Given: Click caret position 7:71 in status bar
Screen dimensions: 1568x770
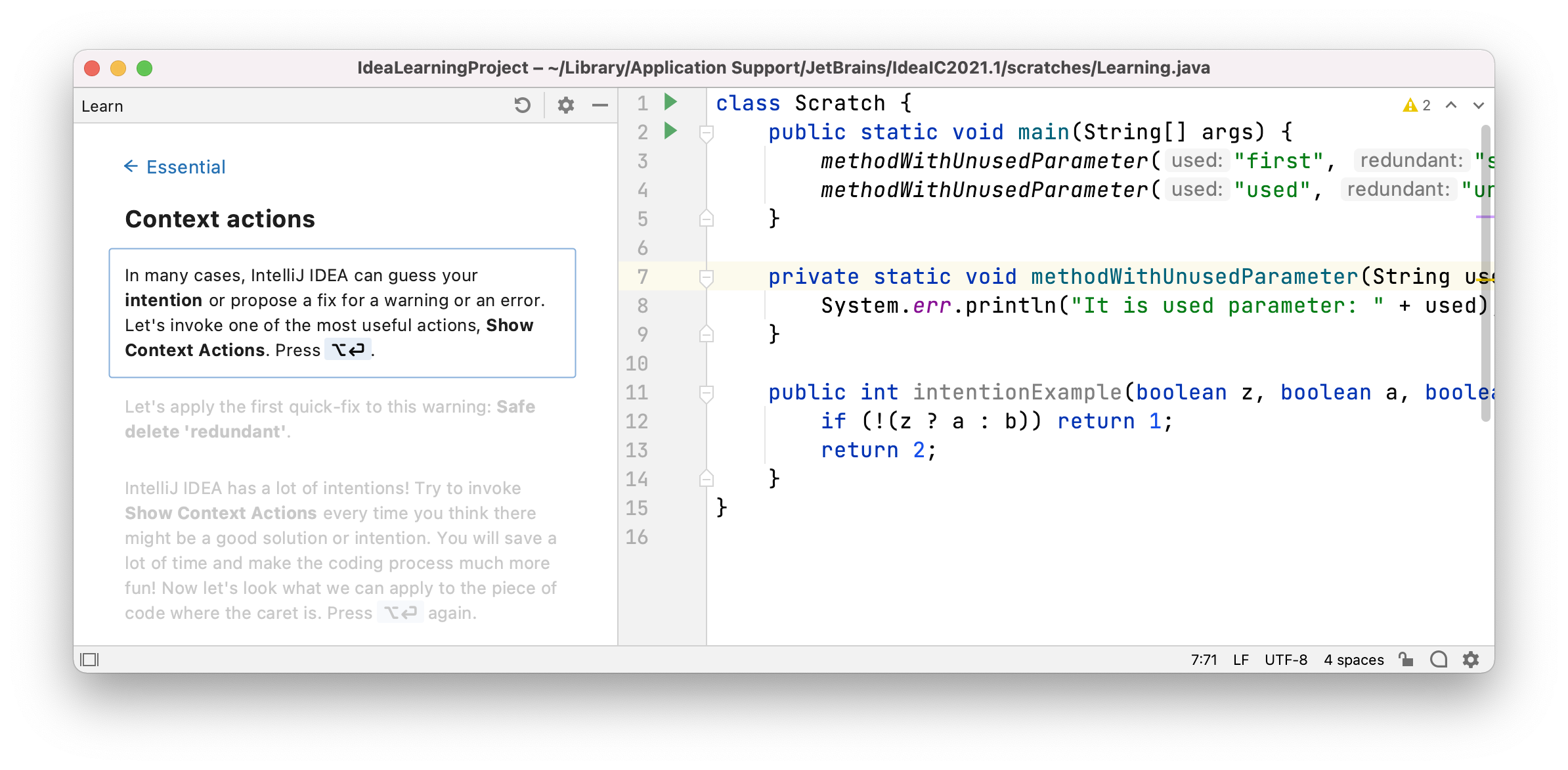Looking at the screenshot, I should click(x=1204, y=660).
